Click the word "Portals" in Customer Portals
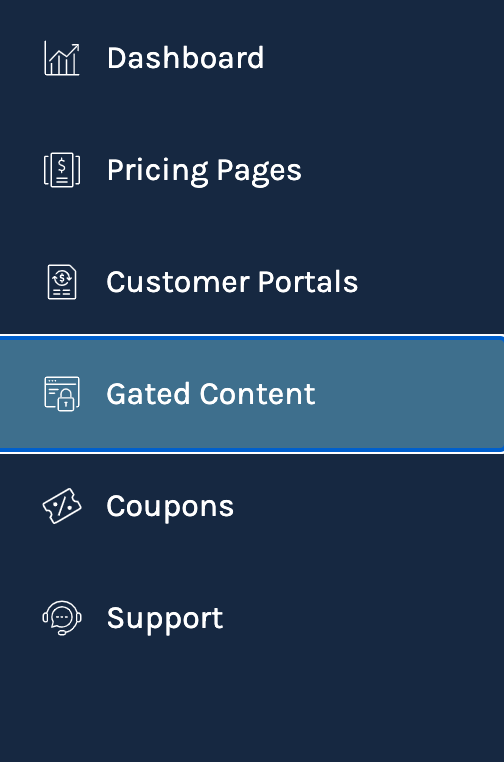The height and width of the screenshot is (762, 504). [308, 282]
